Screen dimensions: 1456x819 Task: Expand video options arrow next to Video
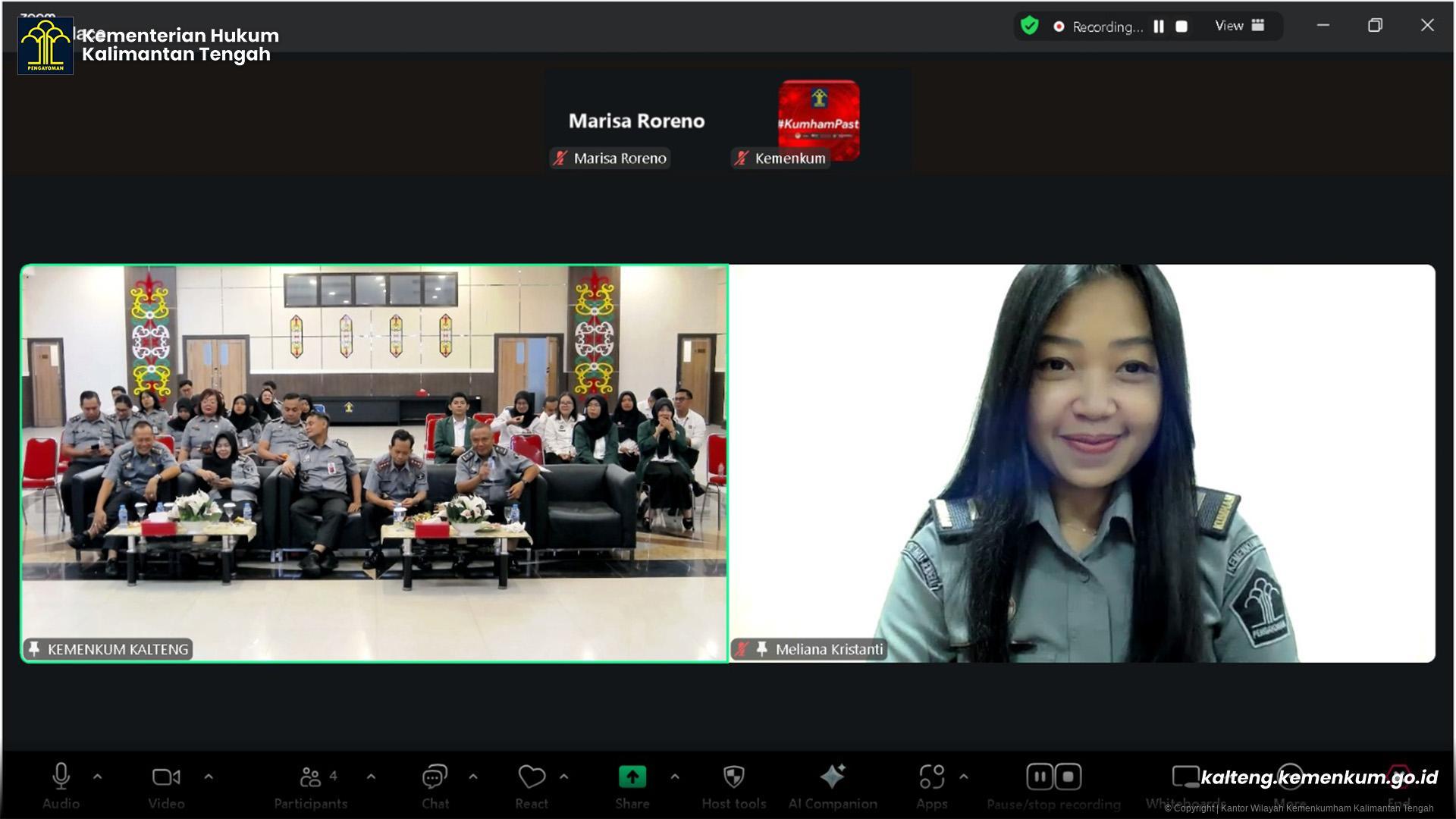click(209, 777)
